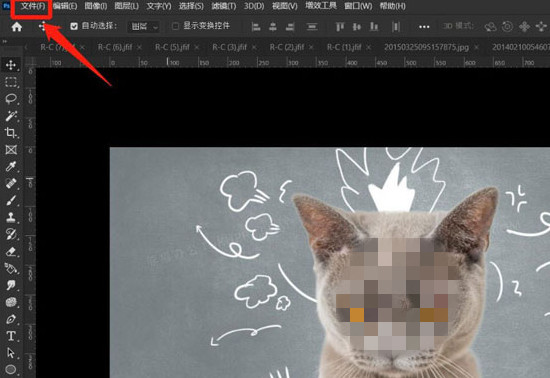Open the three-dots align options
The image size is (550, 378).
click(424, 27)
